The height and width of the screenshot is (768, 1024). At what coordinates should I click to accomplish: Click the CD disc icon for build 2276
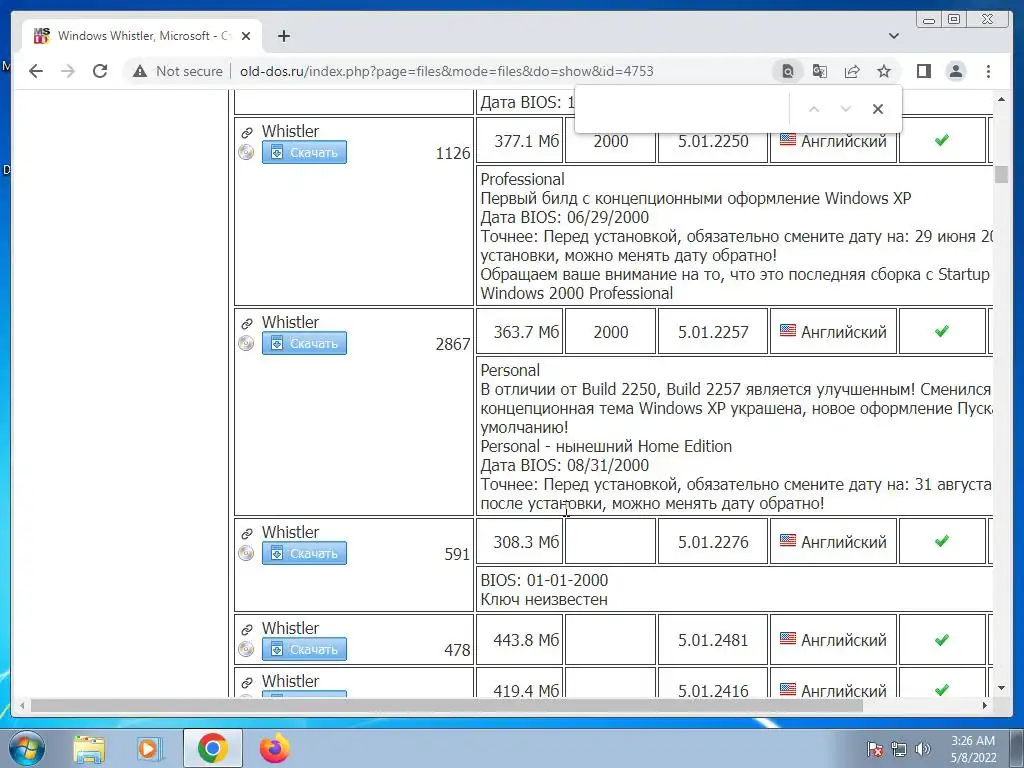(246, 553)
